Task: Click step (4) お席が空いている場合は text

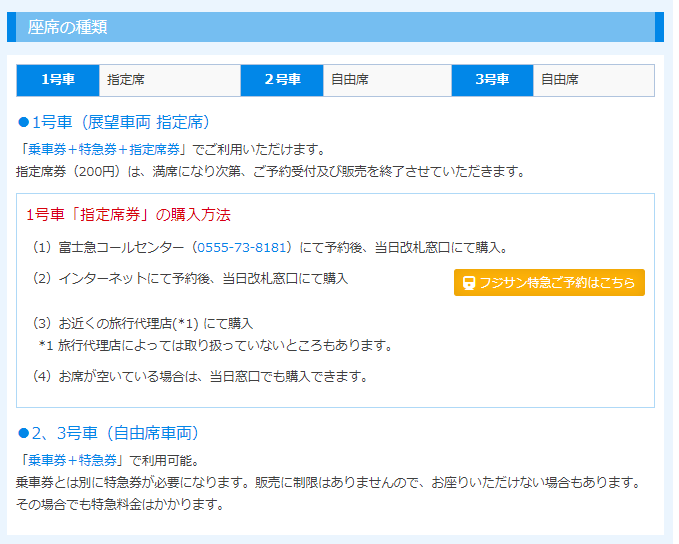Action: (200, 376)
